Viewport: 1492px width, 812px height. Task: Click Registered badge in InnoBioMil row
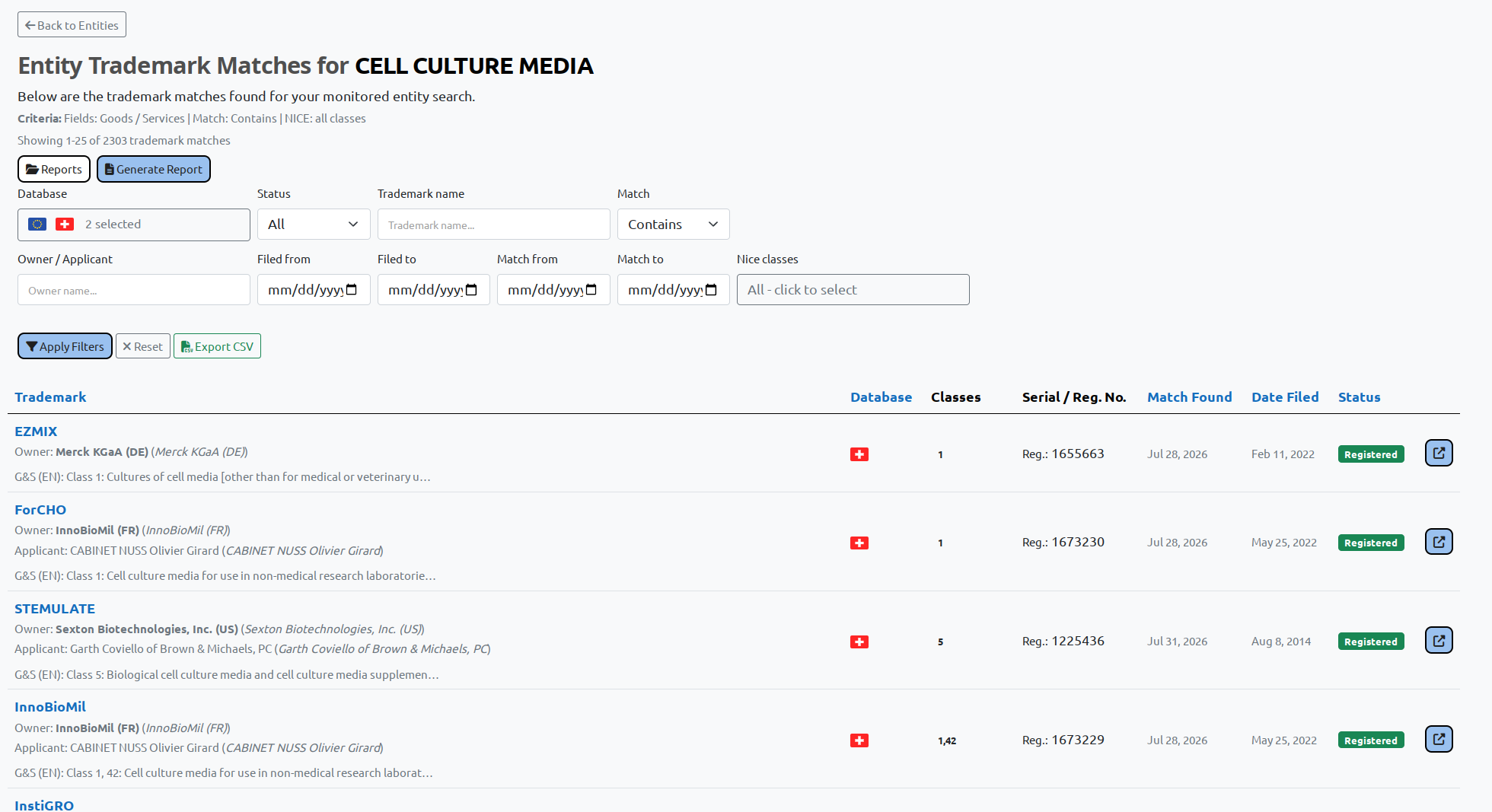[1371, 740]
